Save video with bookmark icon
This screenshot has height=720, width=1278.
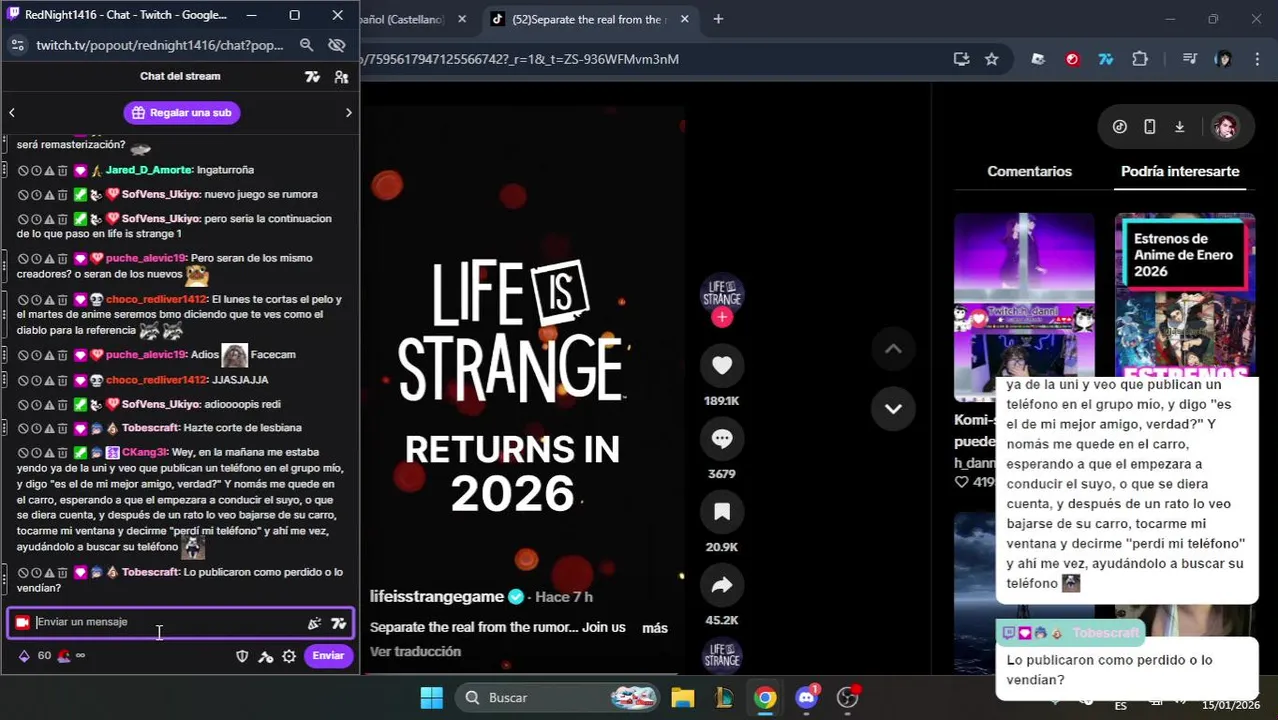tap(722, 512)
